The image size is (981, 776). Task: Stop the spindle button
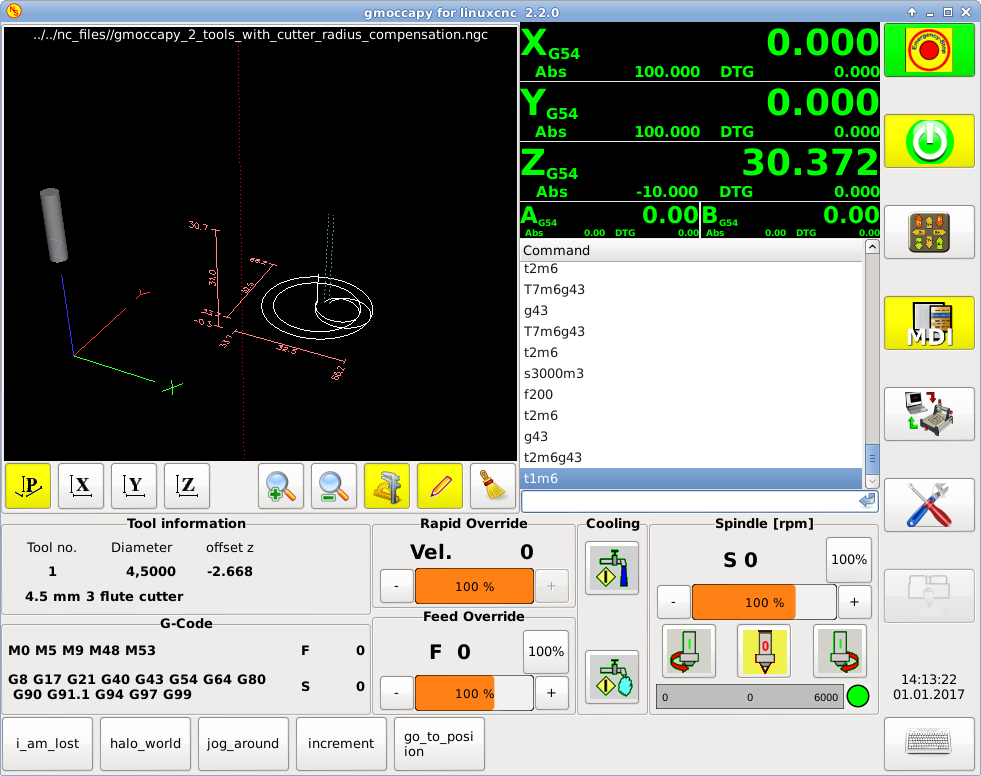(x=764, y=651)
